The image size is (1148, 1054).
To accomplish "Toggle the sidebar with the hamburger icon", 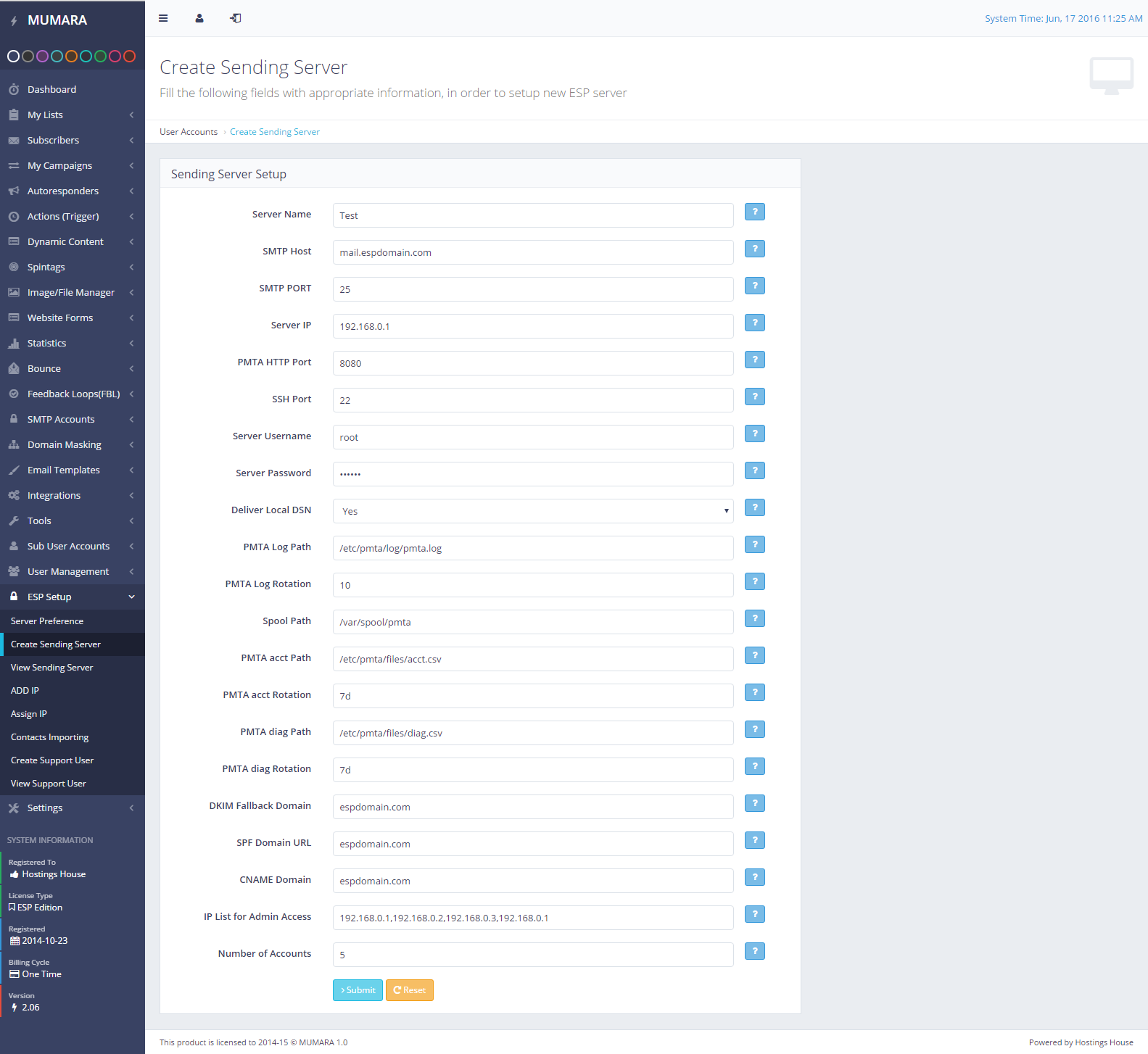I will coord(163,18).
